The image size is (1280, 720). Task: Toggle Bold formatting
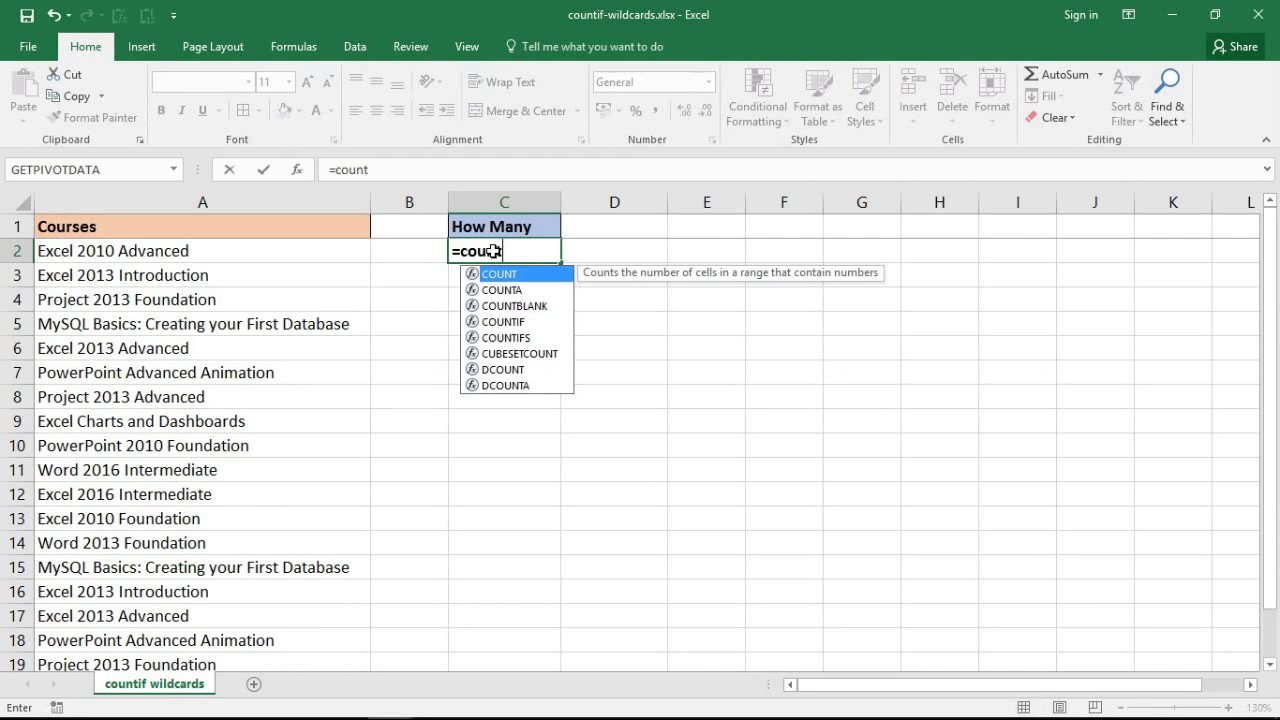coord(161,111)
